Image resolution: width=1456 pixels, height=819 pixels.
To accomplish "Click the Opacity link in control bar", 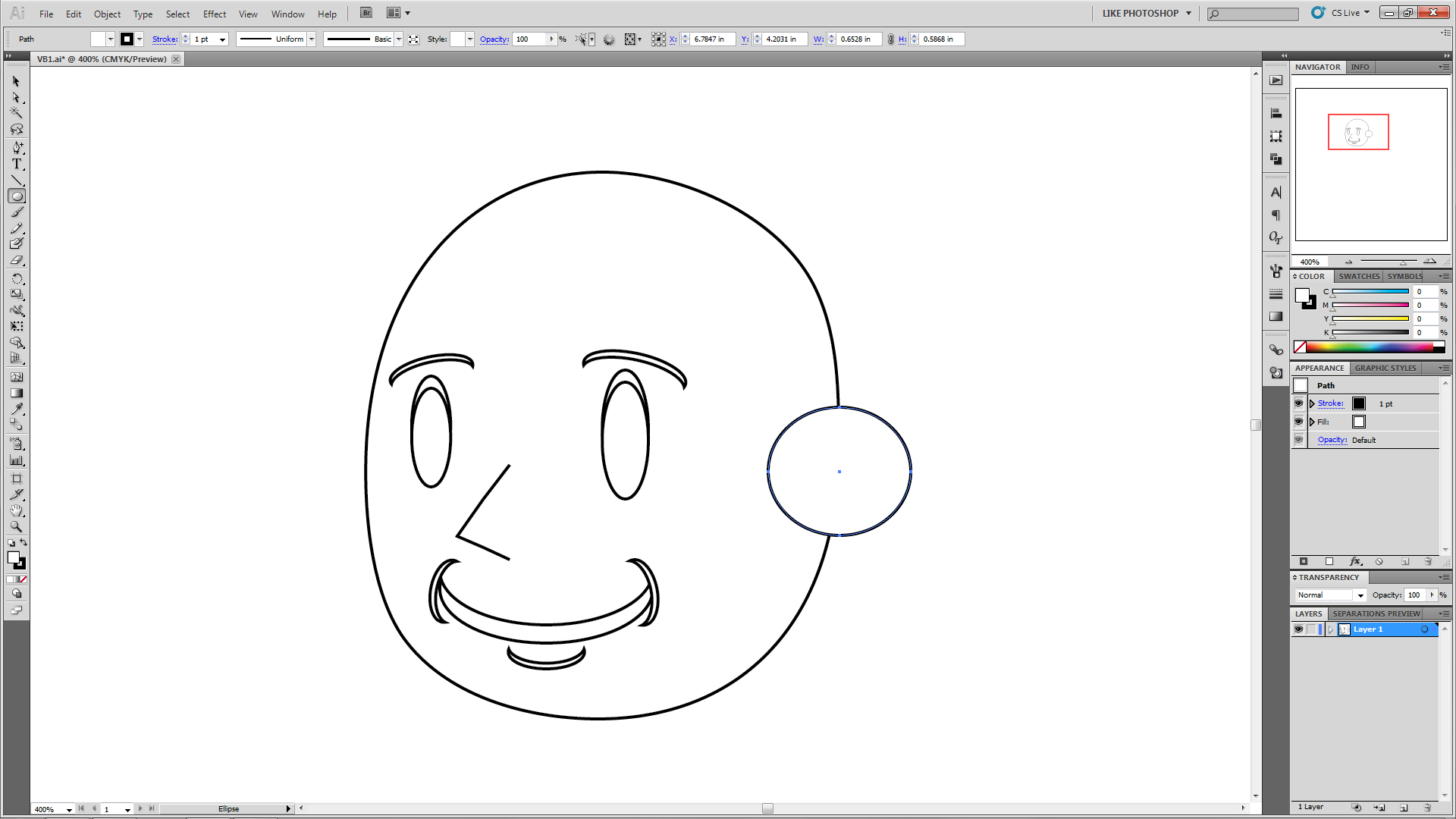I will [494, 39].
